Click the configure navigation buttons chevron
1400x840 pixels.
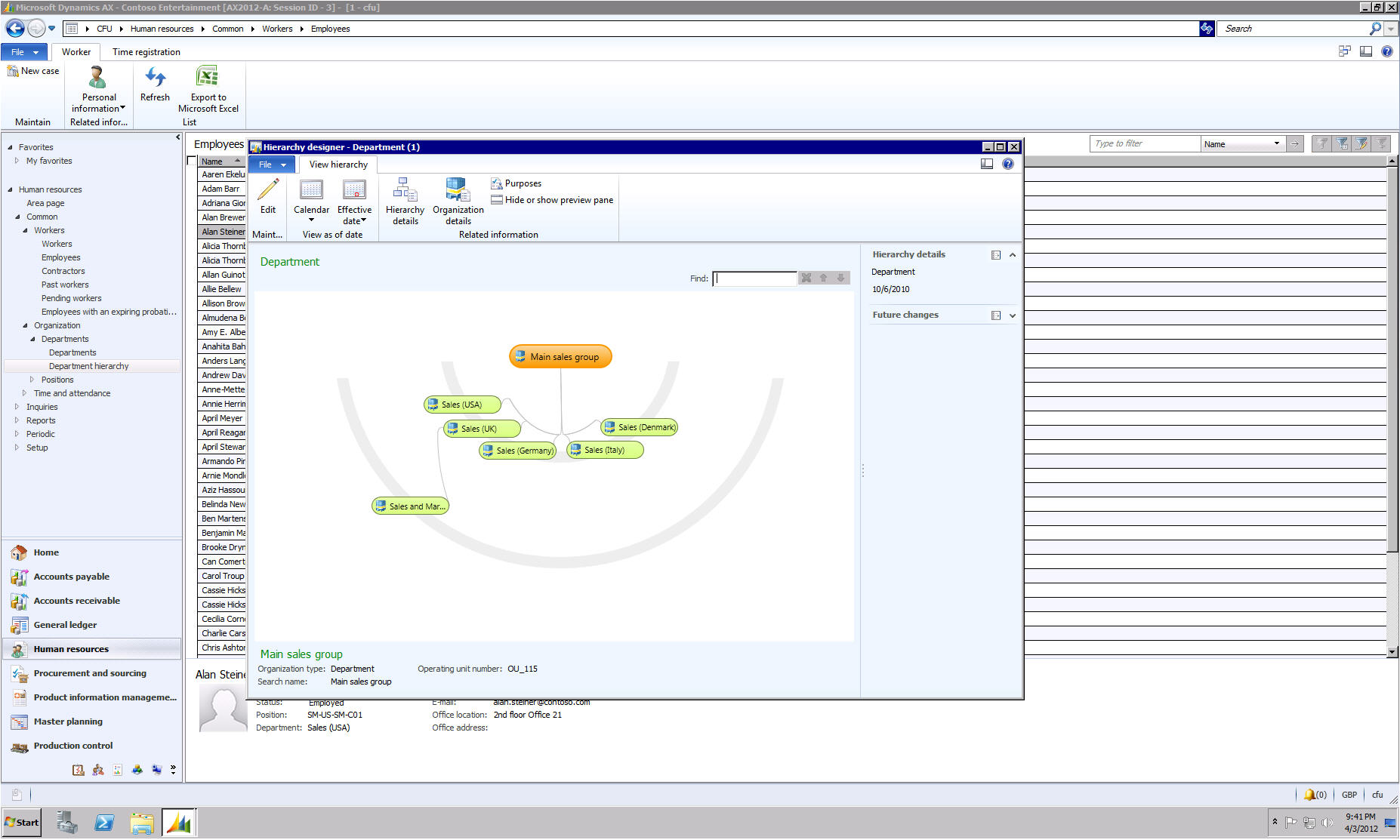pos(173,770)
